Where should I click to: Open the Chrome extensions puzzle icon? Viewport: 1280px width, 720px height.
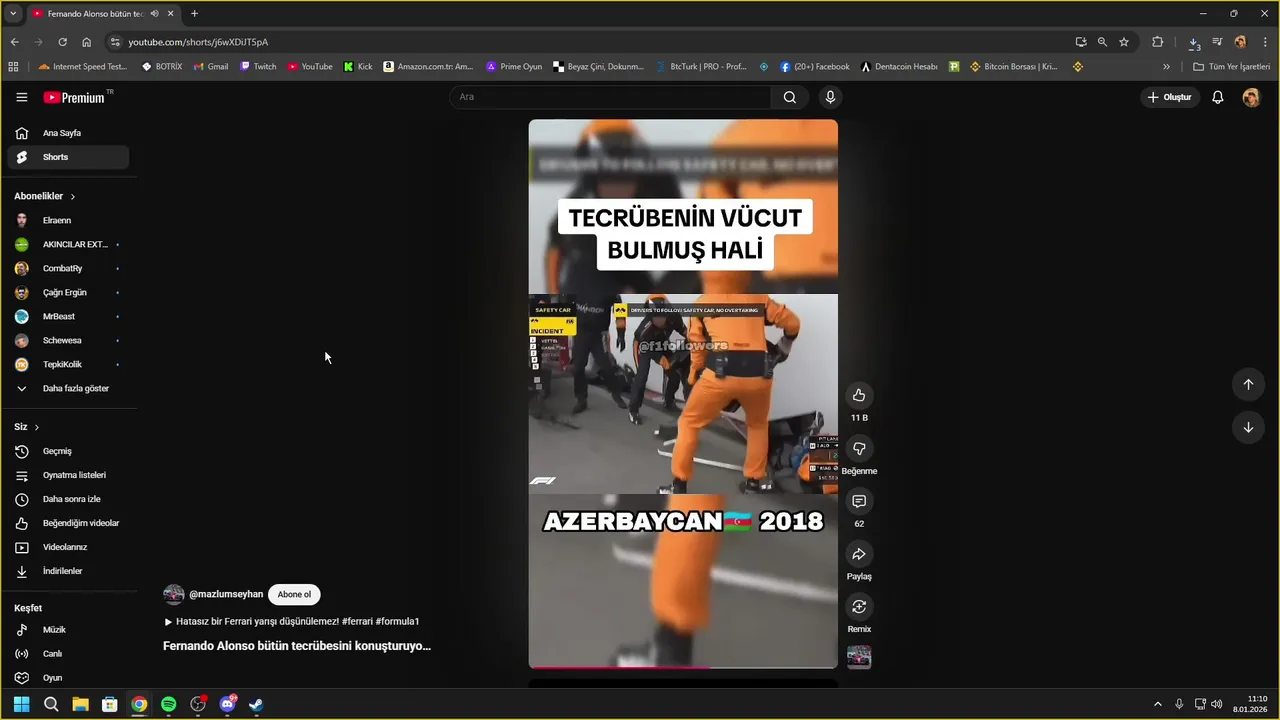pyautogui.click(x=1158, y=42)
